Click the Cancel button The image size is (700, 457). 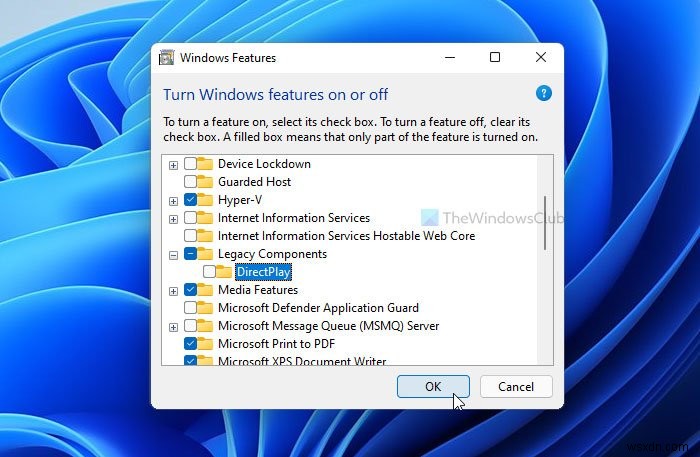point(516,386)
